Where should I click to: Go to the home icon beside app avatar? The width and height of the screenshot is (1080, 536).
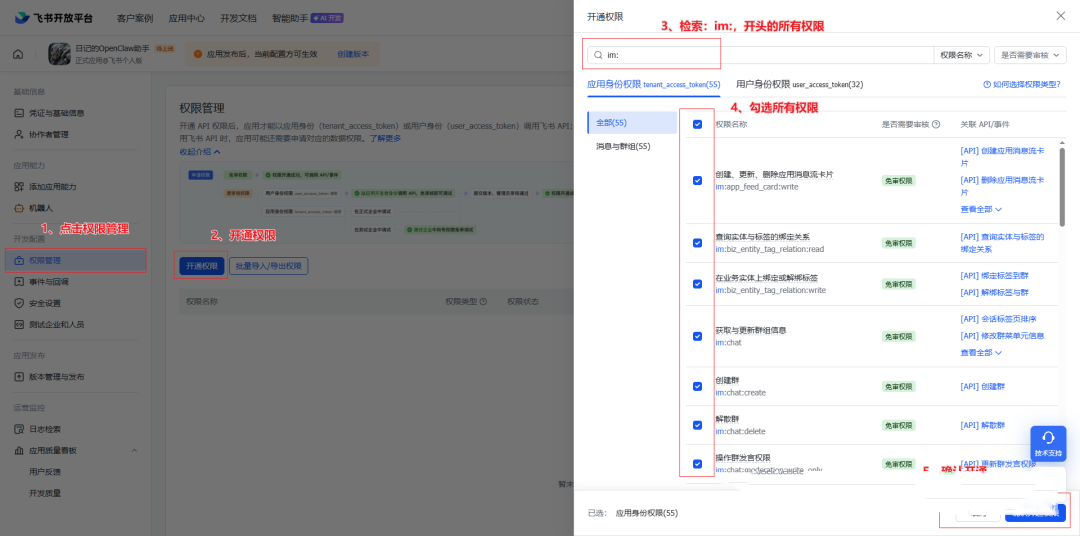click(x=18, y=54)
